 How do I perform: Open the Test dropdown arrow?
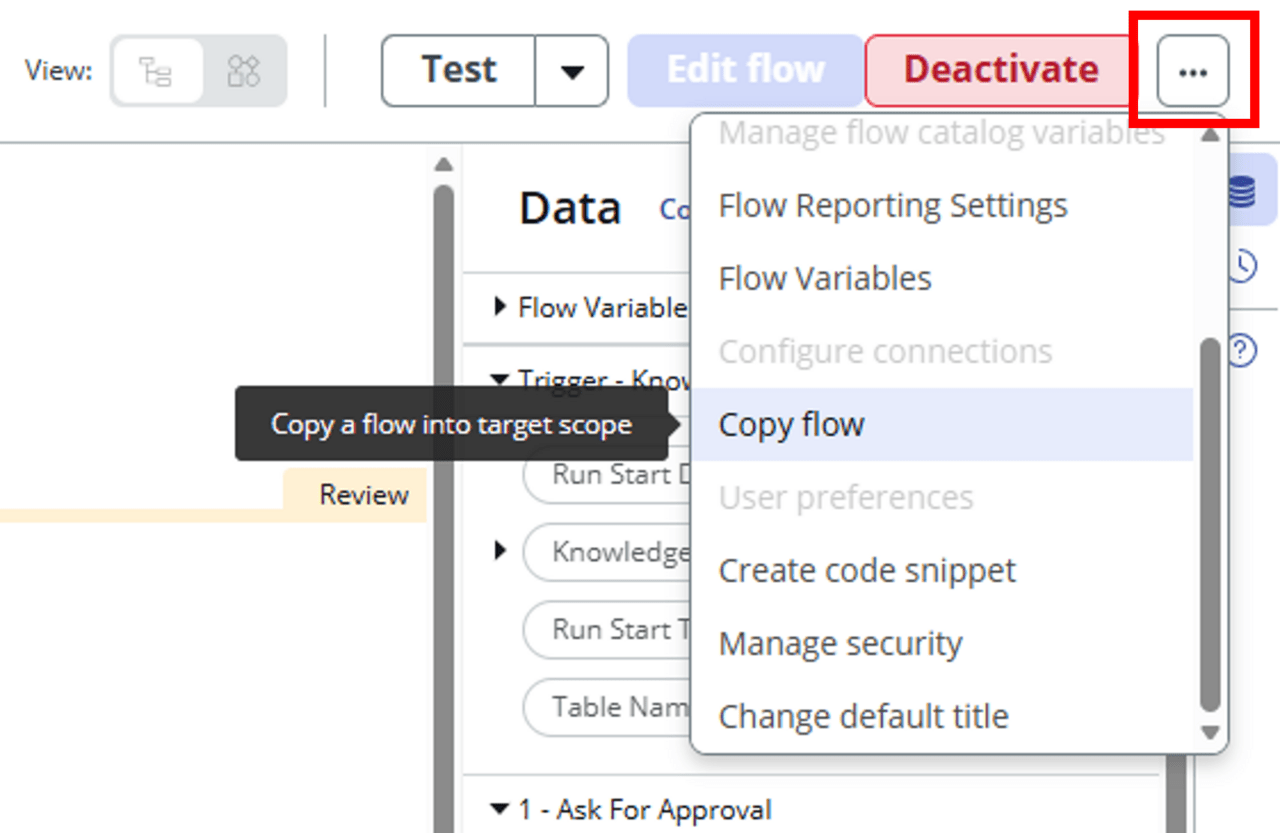click(572, 71)
